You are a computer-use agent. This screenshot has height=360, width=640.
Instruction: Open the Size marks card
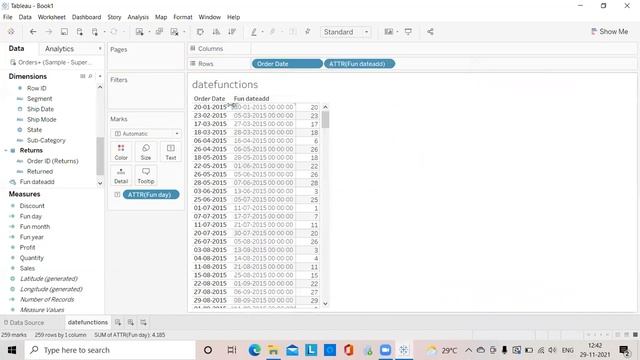click(x=146, y=152)
